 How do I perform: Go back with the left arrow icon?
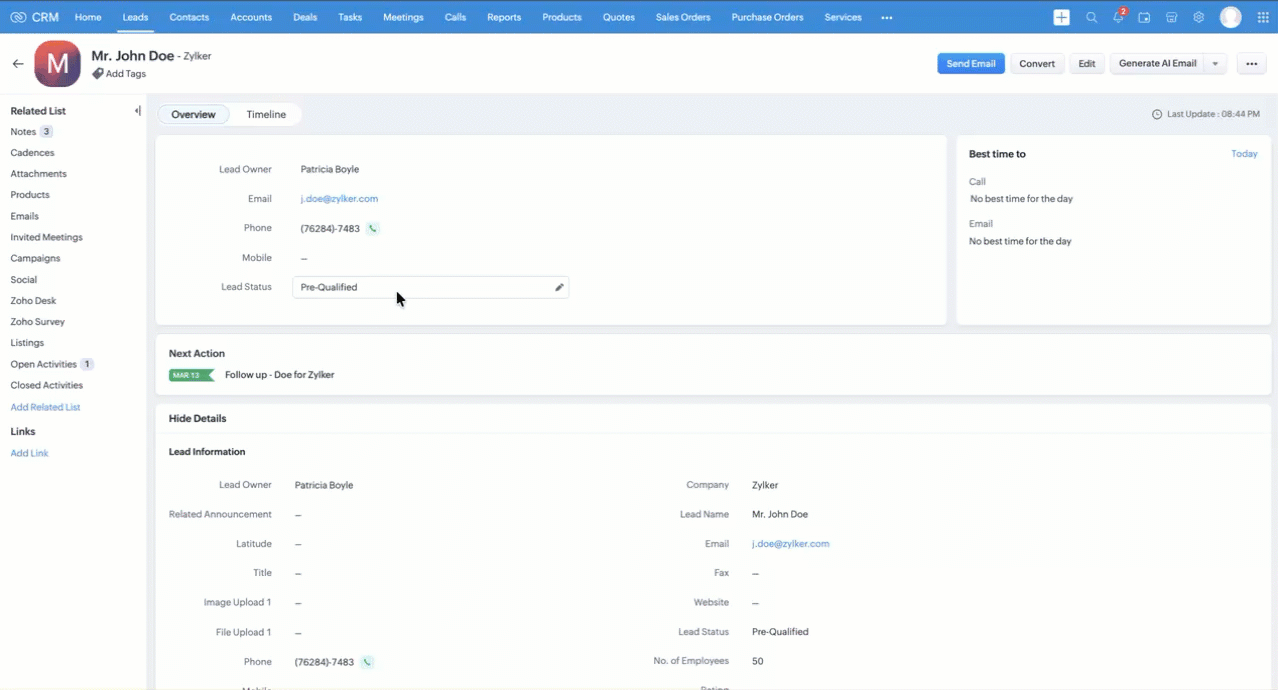tap(18, 63)
